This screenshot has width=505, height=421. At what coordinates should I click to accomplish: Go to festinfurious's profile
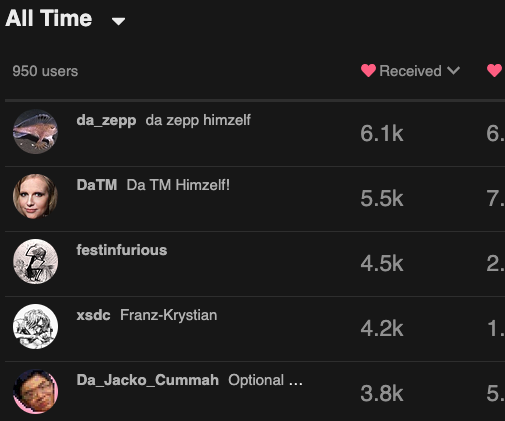[122, 250]
